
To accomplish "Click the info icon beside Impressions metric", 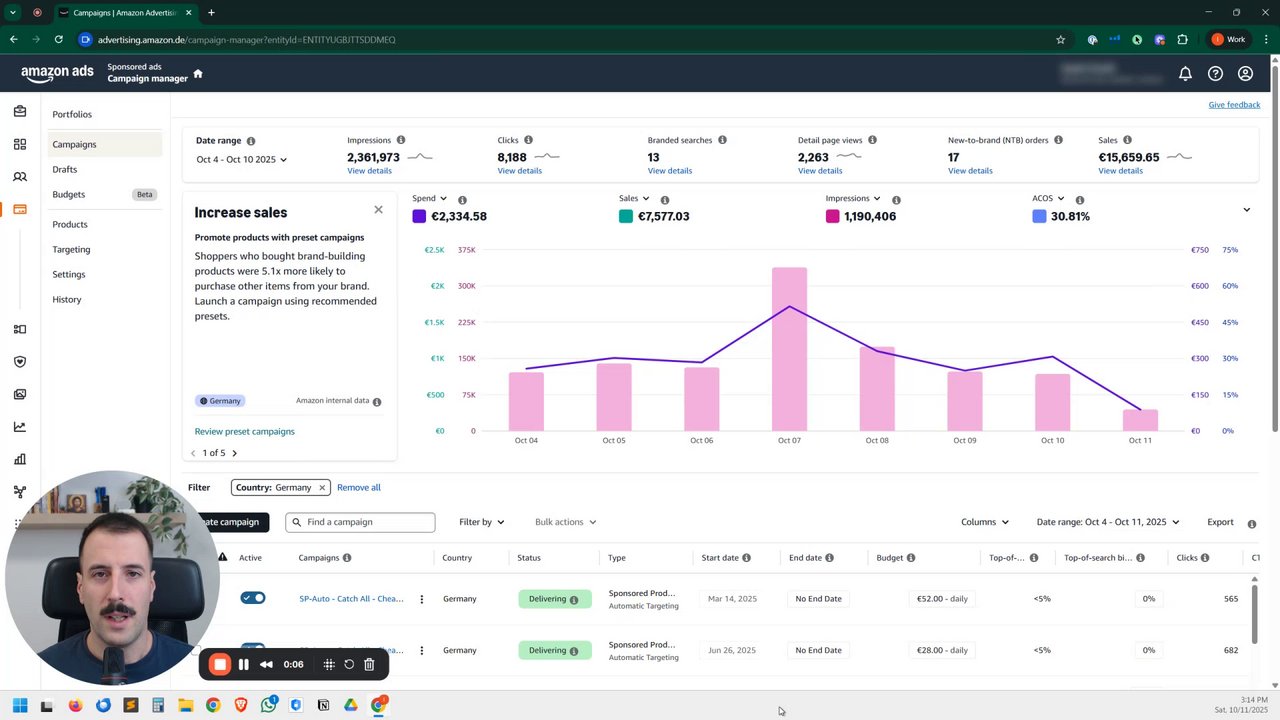I will 401,140.
